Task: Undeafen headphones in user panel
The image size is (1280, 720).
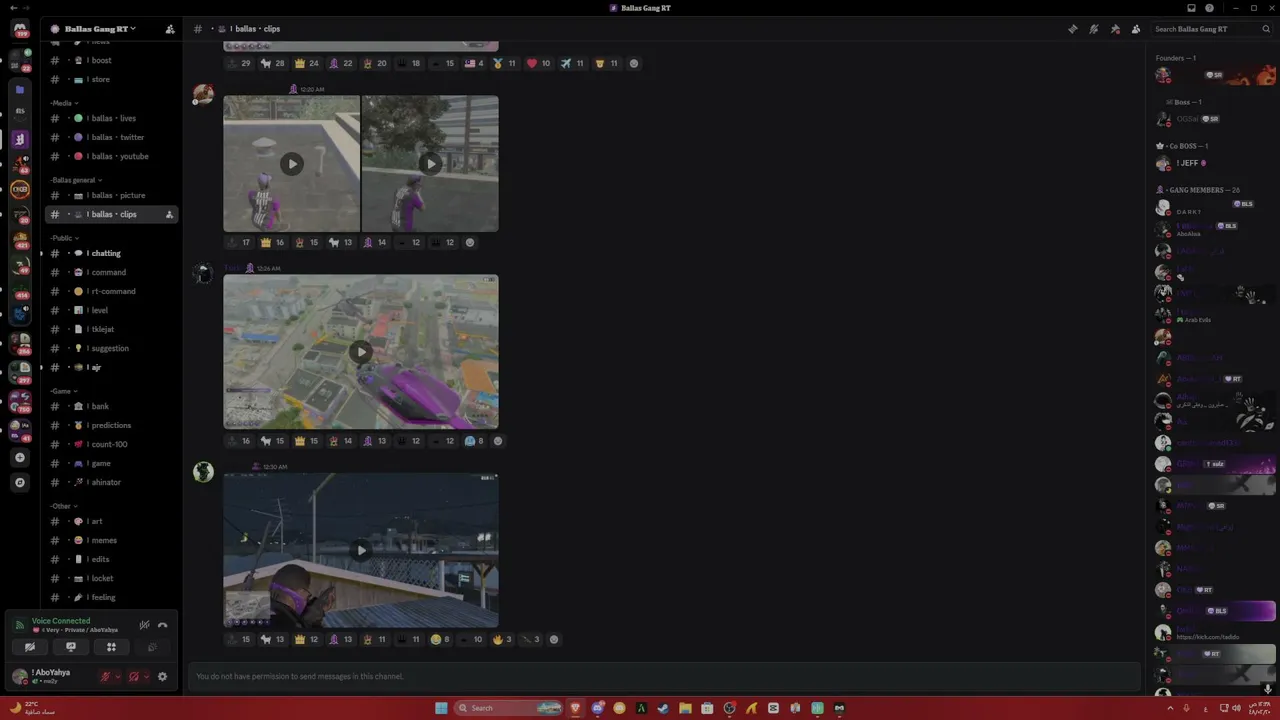Action: pos(133,677)
